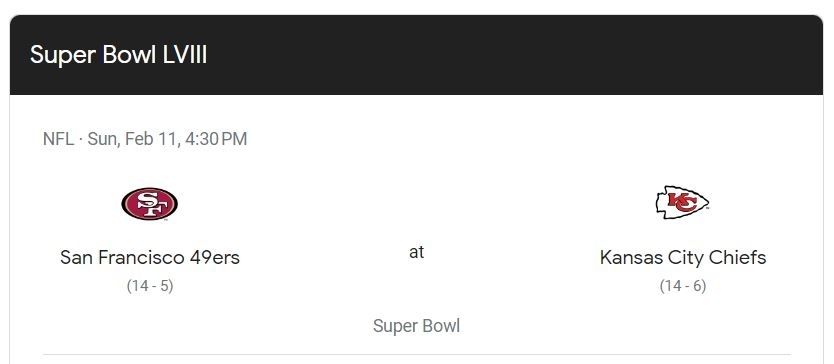Click the NFL league label
Viewport: 834px width, 364px height.
pos(59,139)
